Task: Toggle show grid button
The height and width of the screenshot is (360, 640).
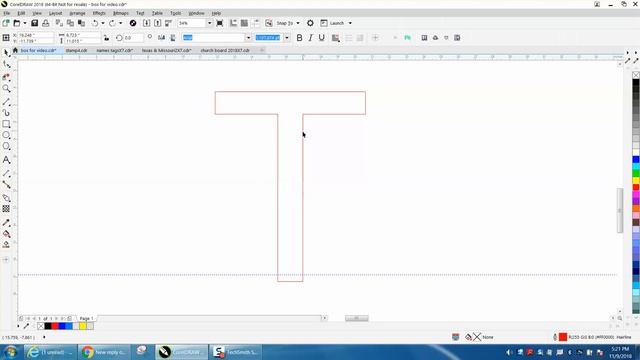Action: (x=244, y=23)
